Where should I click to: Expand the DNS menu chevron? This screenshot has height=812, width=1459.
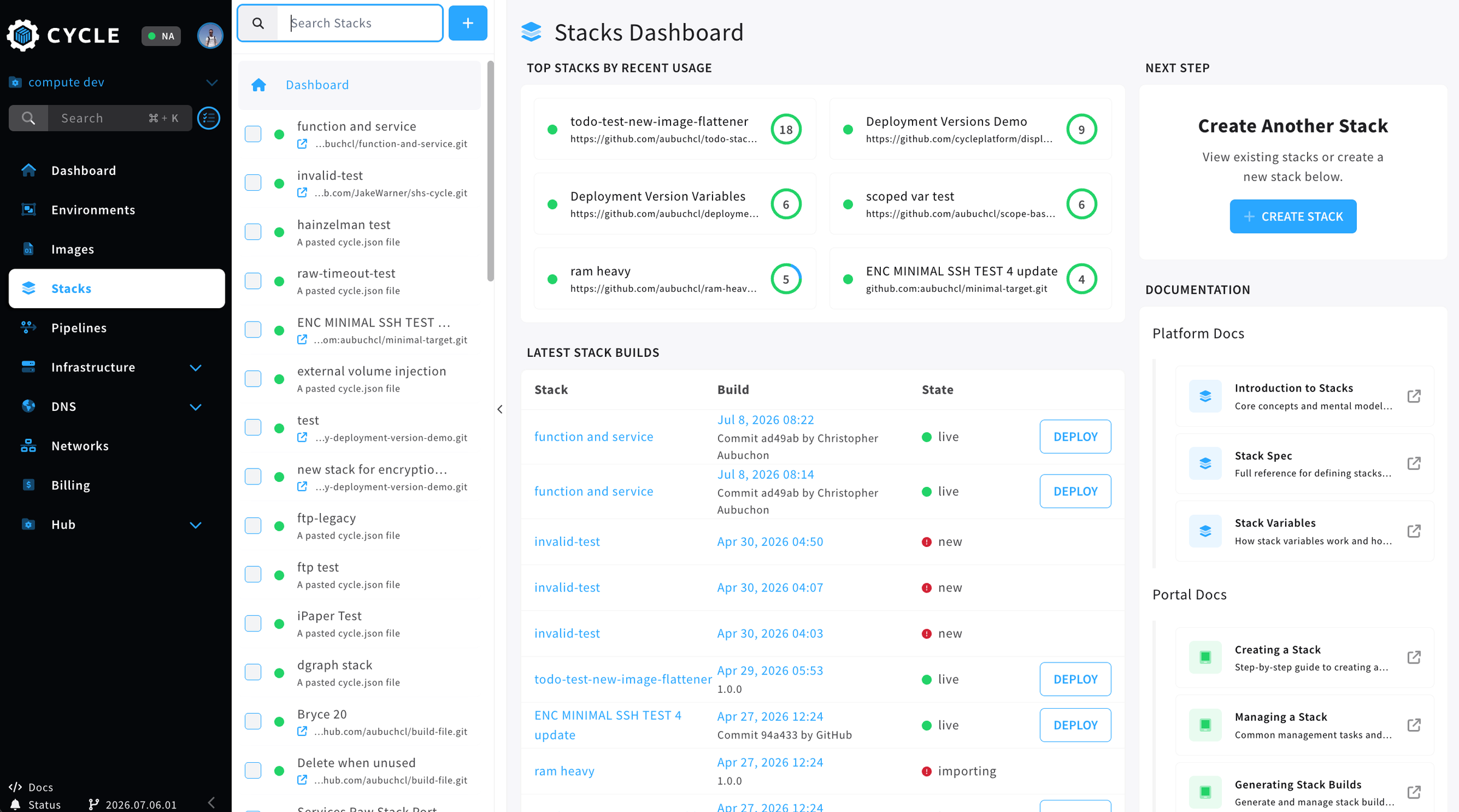click(195, 407)
